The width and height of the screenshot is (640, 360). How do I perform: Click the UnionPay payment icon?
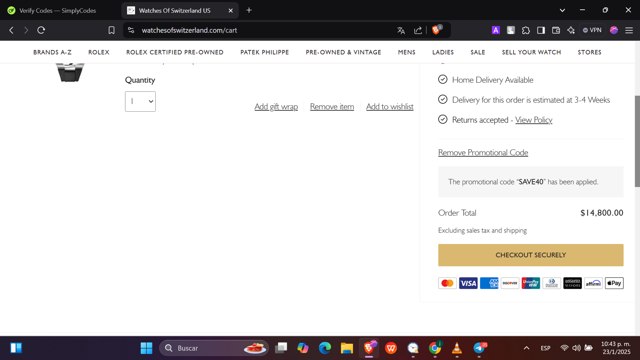click(x=531, y=283)
